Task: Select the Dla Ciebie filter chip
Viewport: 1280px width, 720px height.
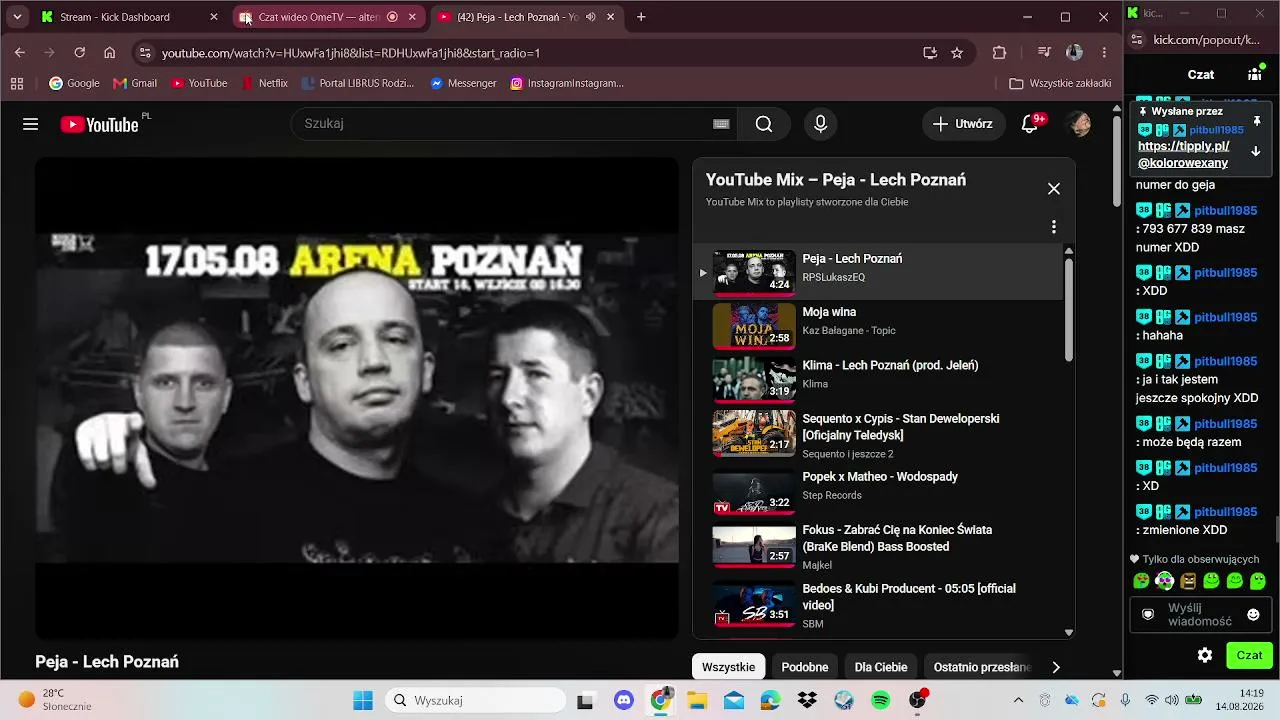Action: point(881,667)
